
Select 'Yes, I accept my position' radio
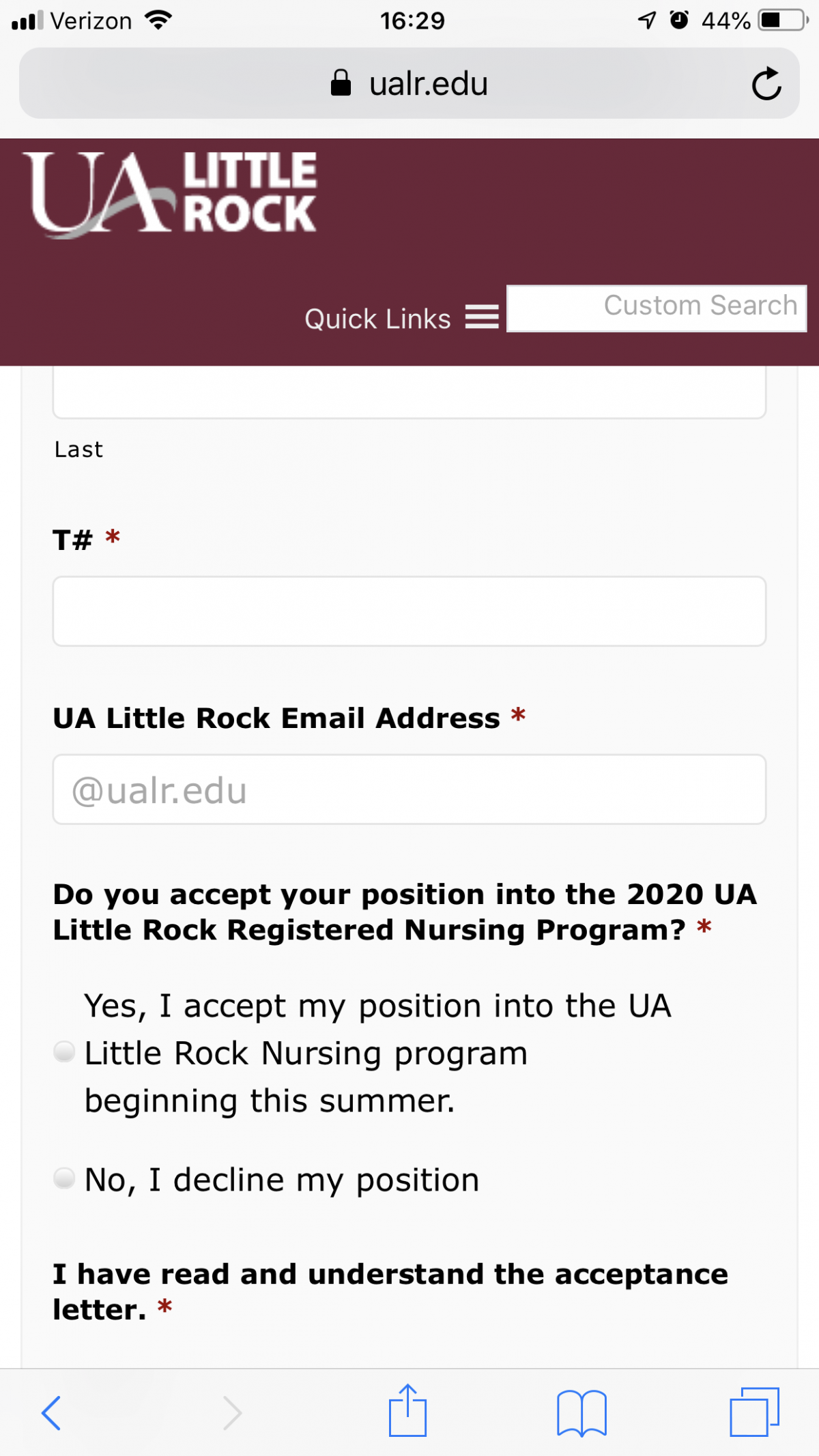click(x=64, y=1052)
